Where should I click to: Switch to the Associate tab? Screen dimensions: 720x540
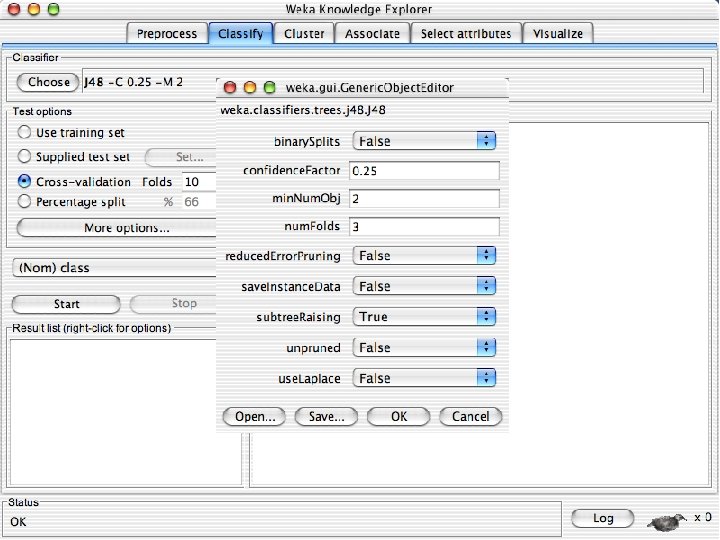pyautogui.click(x=372, y=34)
